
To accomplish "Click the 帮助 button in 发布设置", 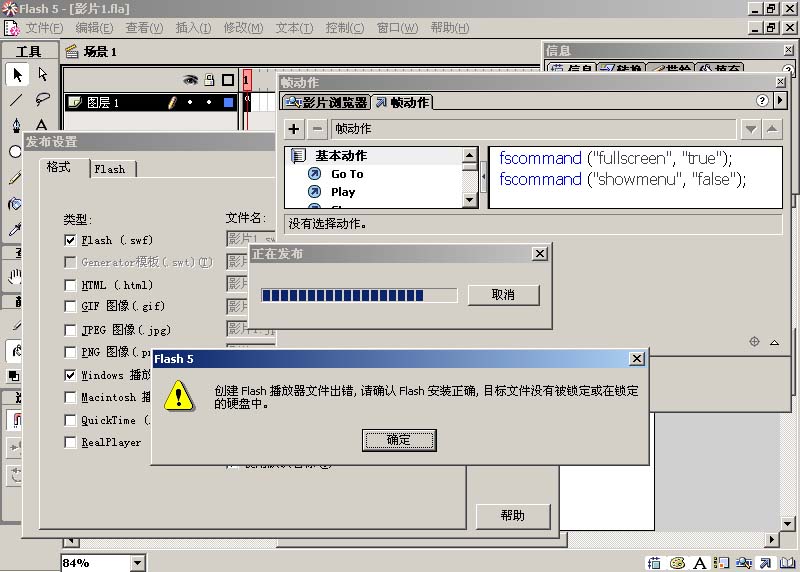I will tap(513, 516).
